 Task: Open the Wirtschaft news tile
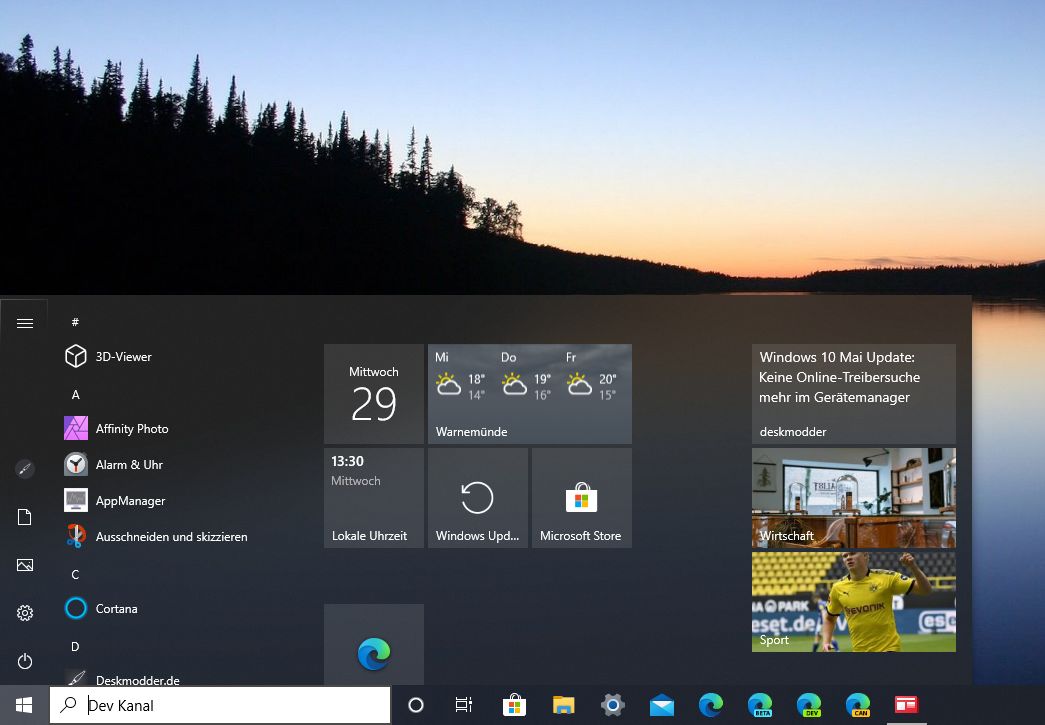[x=854, y=498]
